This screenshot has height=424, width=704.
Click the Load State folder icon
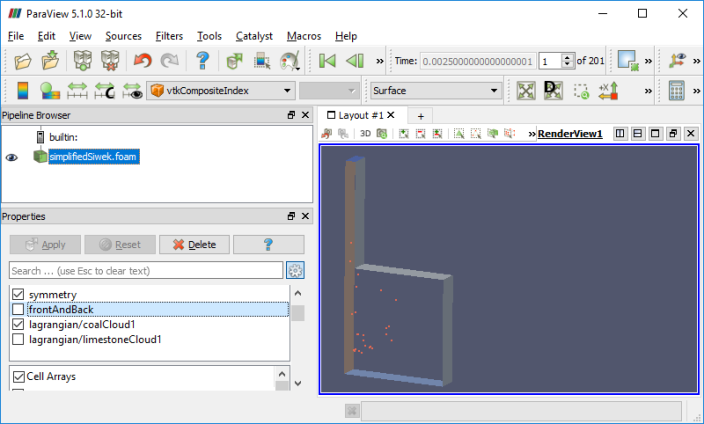coord(50,60)
